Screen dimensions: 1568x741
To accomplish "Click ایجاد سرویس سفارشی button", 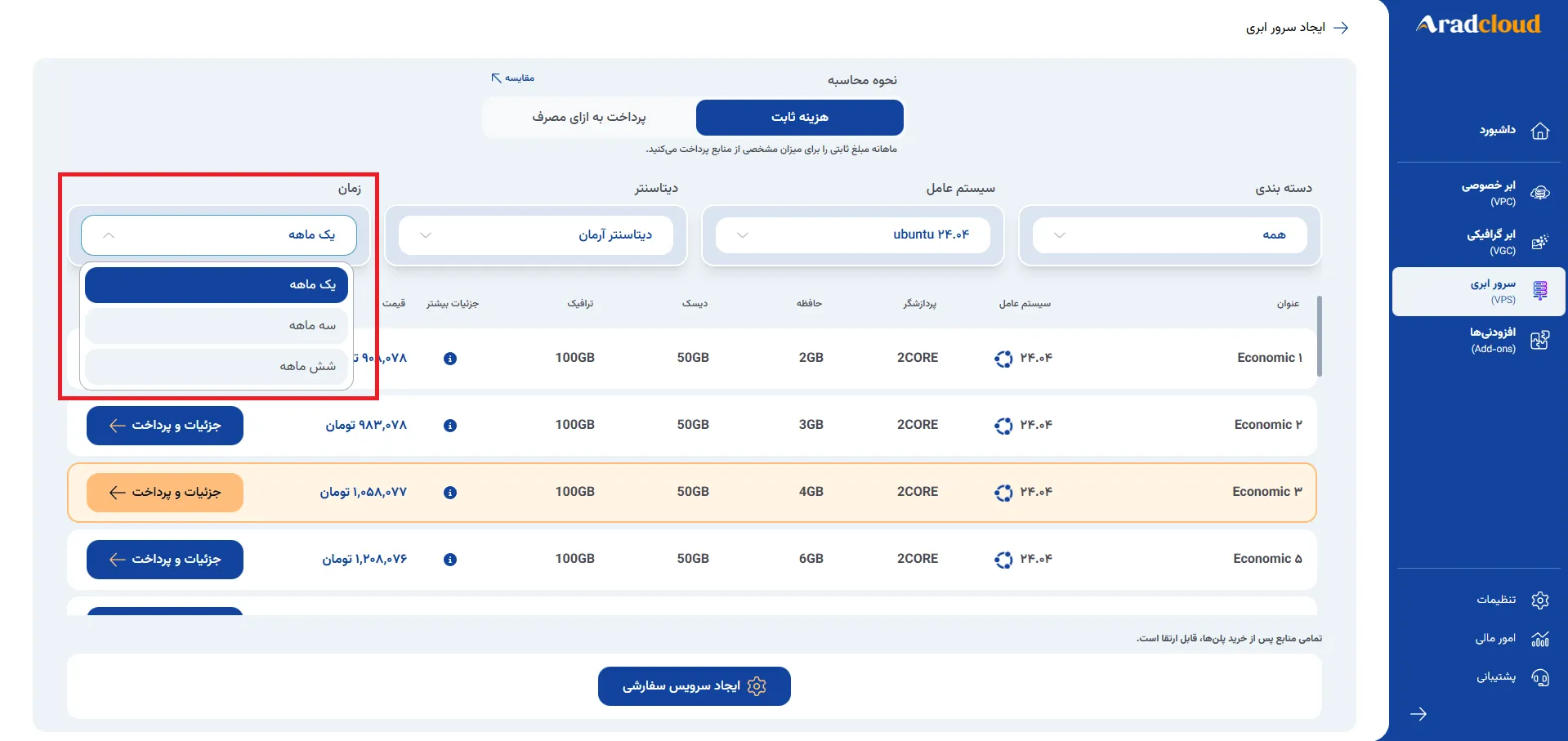I will click(695, 686).
